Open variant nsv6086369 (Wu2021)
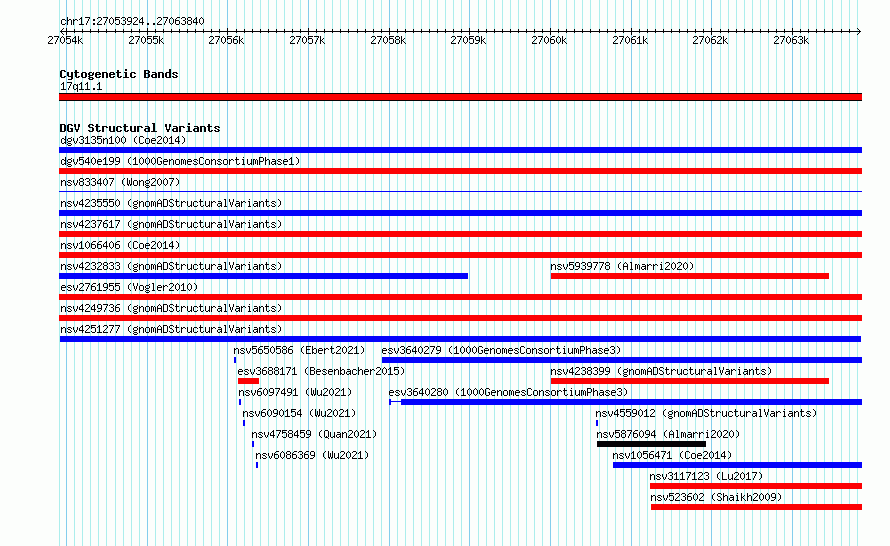This screenshot has width=890, height=546. point(312,455)
